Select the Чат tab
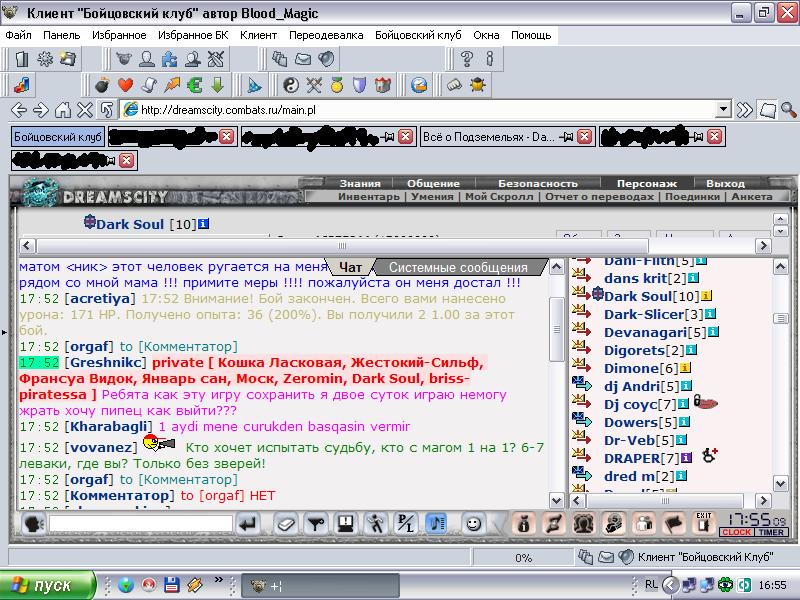800x600 pixels. coord(350,267)
